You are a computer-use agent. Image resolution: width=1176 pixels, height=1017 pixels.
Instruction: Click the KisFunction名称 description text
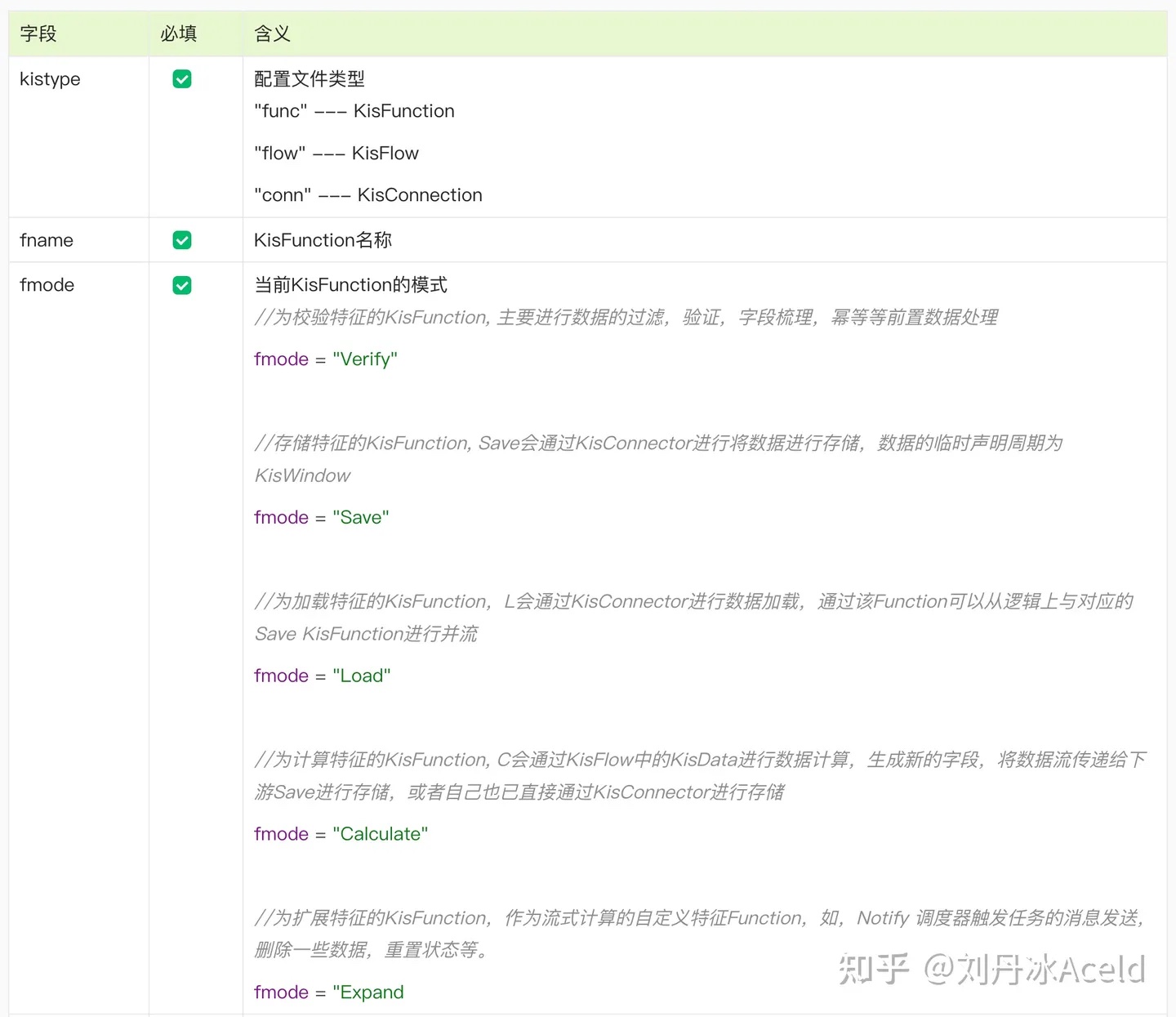click(x=323, y=240)
